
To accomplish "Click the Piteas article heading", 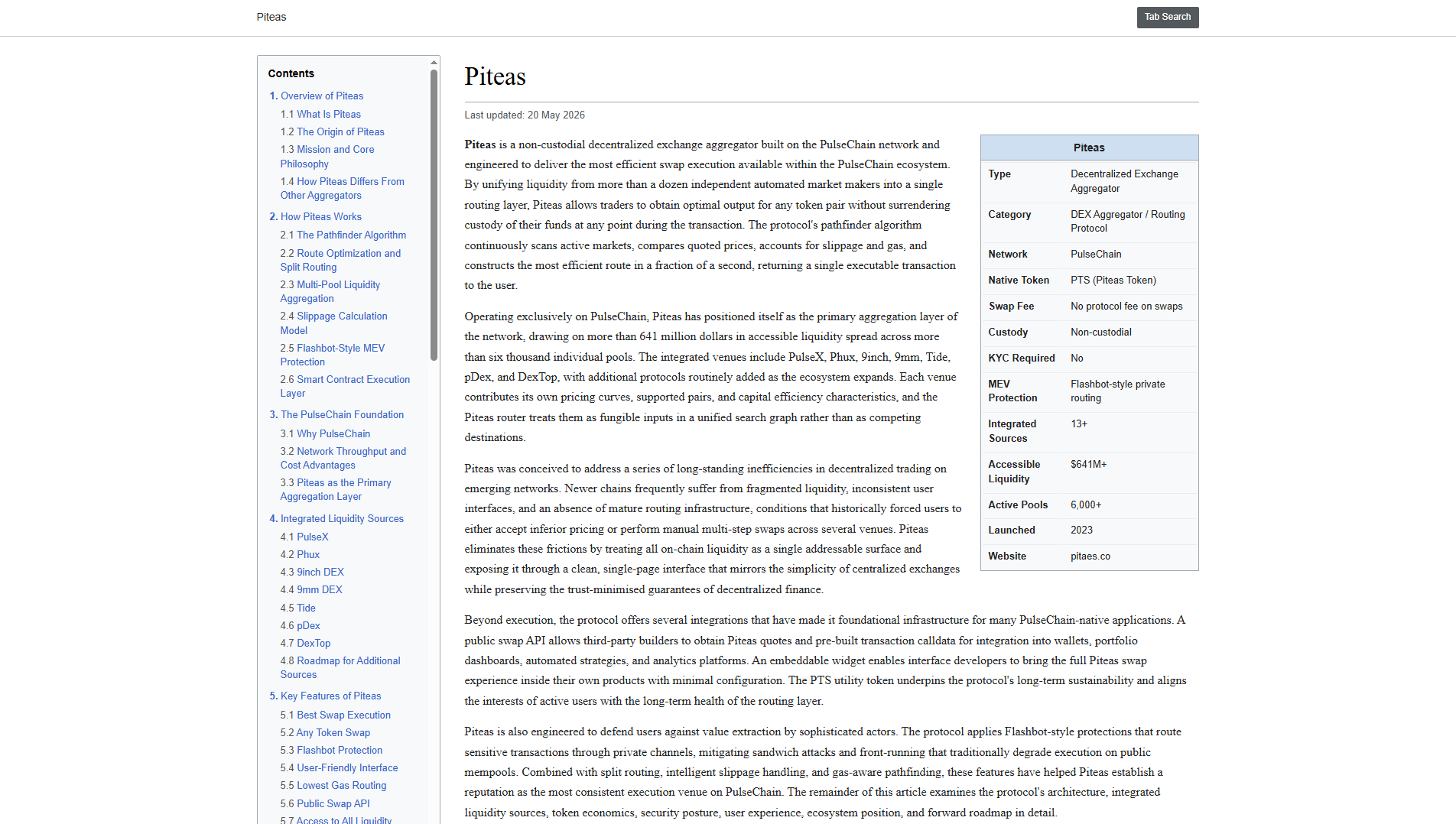I will coord(495,76).
